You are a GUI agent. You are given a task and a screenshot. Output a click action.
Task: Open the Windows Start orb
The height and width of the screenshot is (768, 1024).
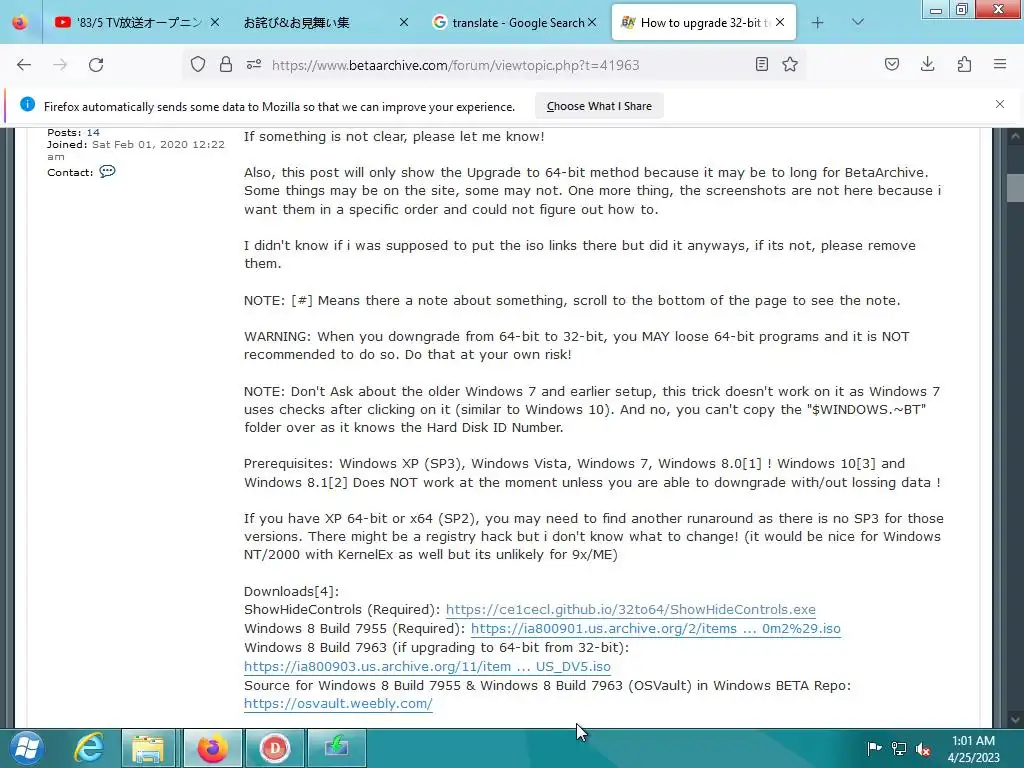[x=27, y=748]
